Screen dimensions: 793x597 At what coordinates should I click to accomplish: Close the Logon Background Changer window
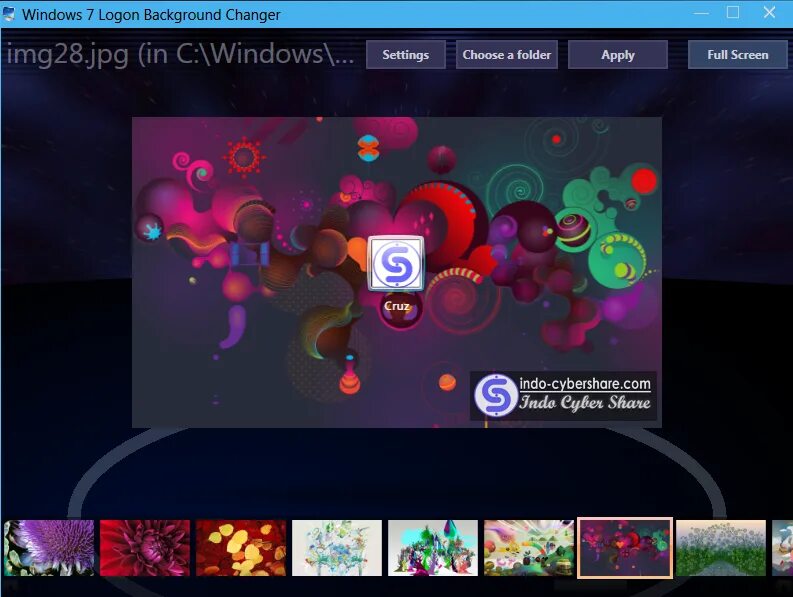tap(769, 13)
